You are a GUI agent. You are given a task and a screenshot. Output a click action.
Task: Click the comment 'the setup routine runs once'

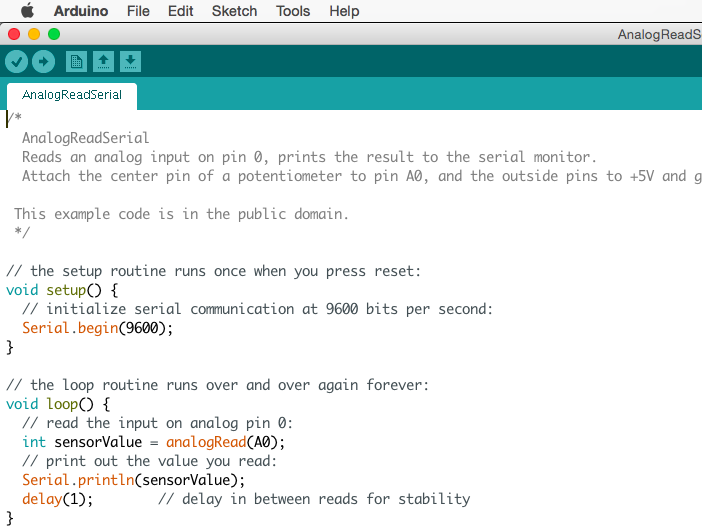coord(138,271)
